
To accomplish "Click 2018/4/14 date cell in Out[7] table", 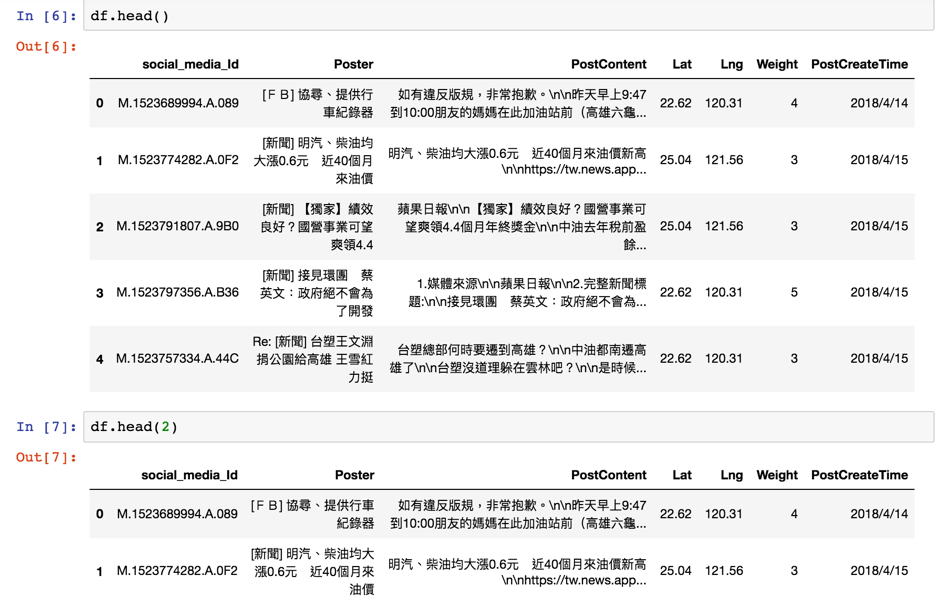I will pyautogui.click(x=879, y=514).
